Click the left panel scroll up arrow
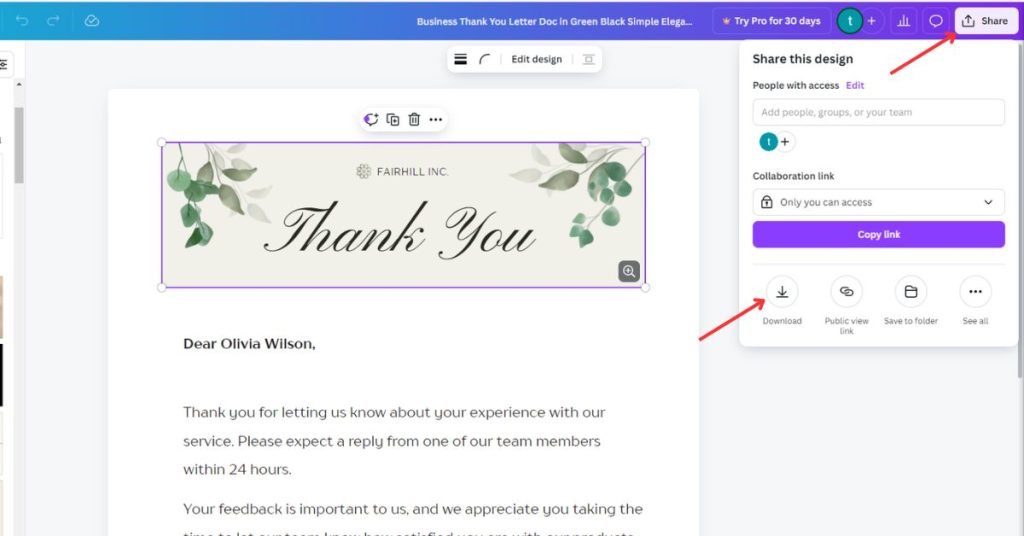1024x536 pixels. pos(19,85)
